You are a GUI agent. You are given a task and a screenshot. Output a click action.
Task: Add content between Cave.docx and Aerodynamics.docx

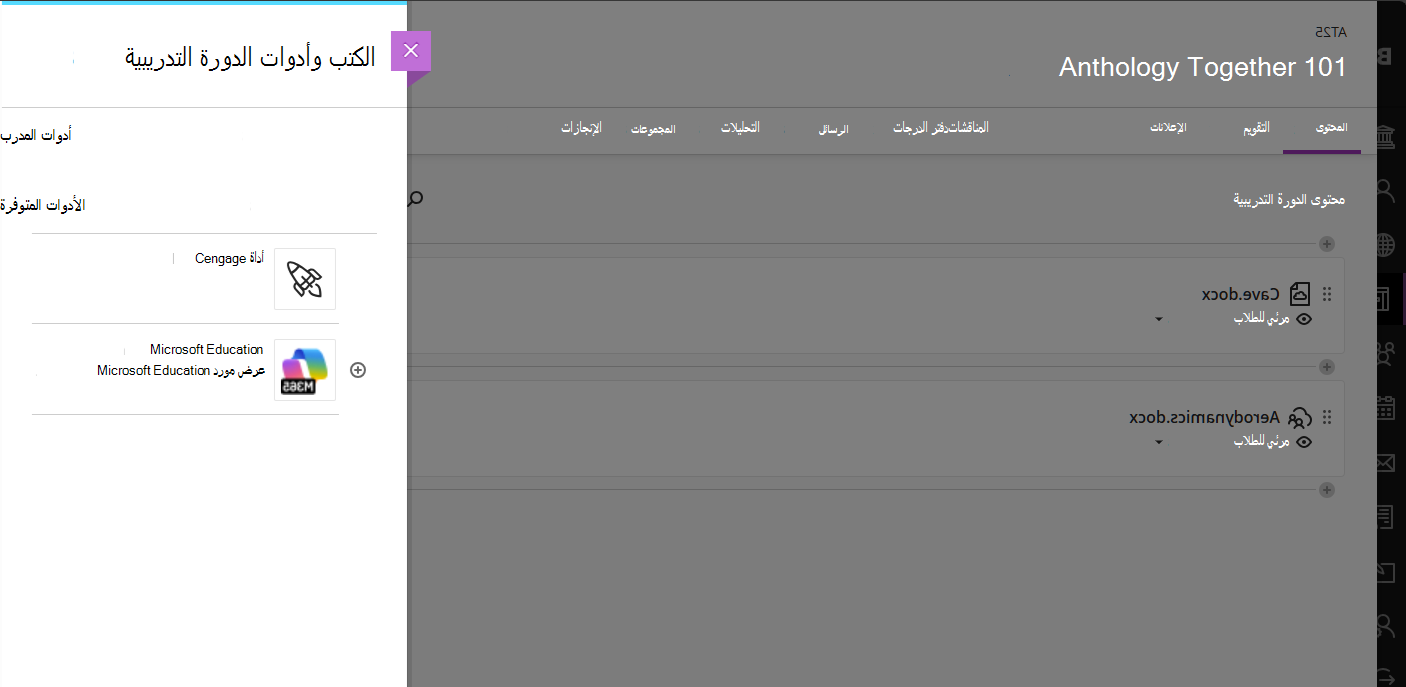click(x=1327, y=367)
